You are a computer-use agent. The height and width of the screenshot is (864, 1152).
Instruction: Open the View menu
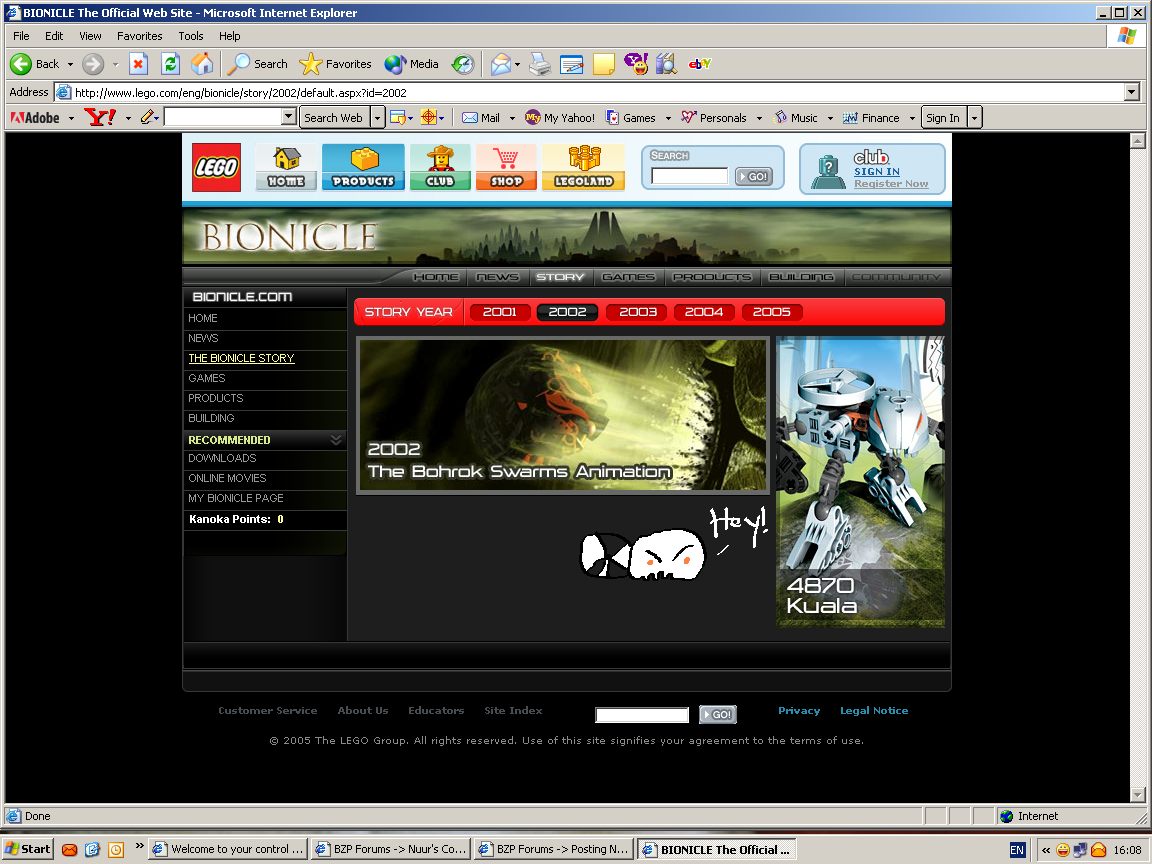(x=90, y=36)
